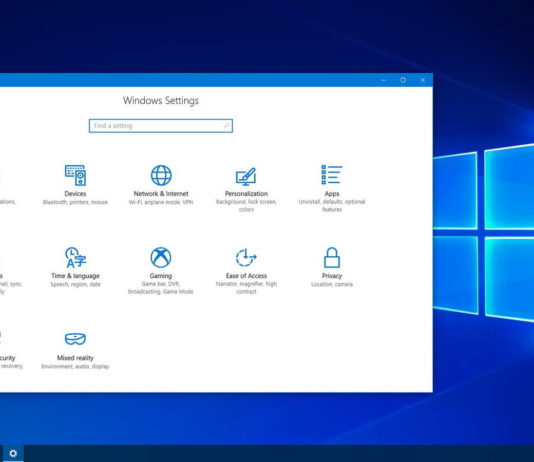Open Personalization monitor and brush icon

246,176
